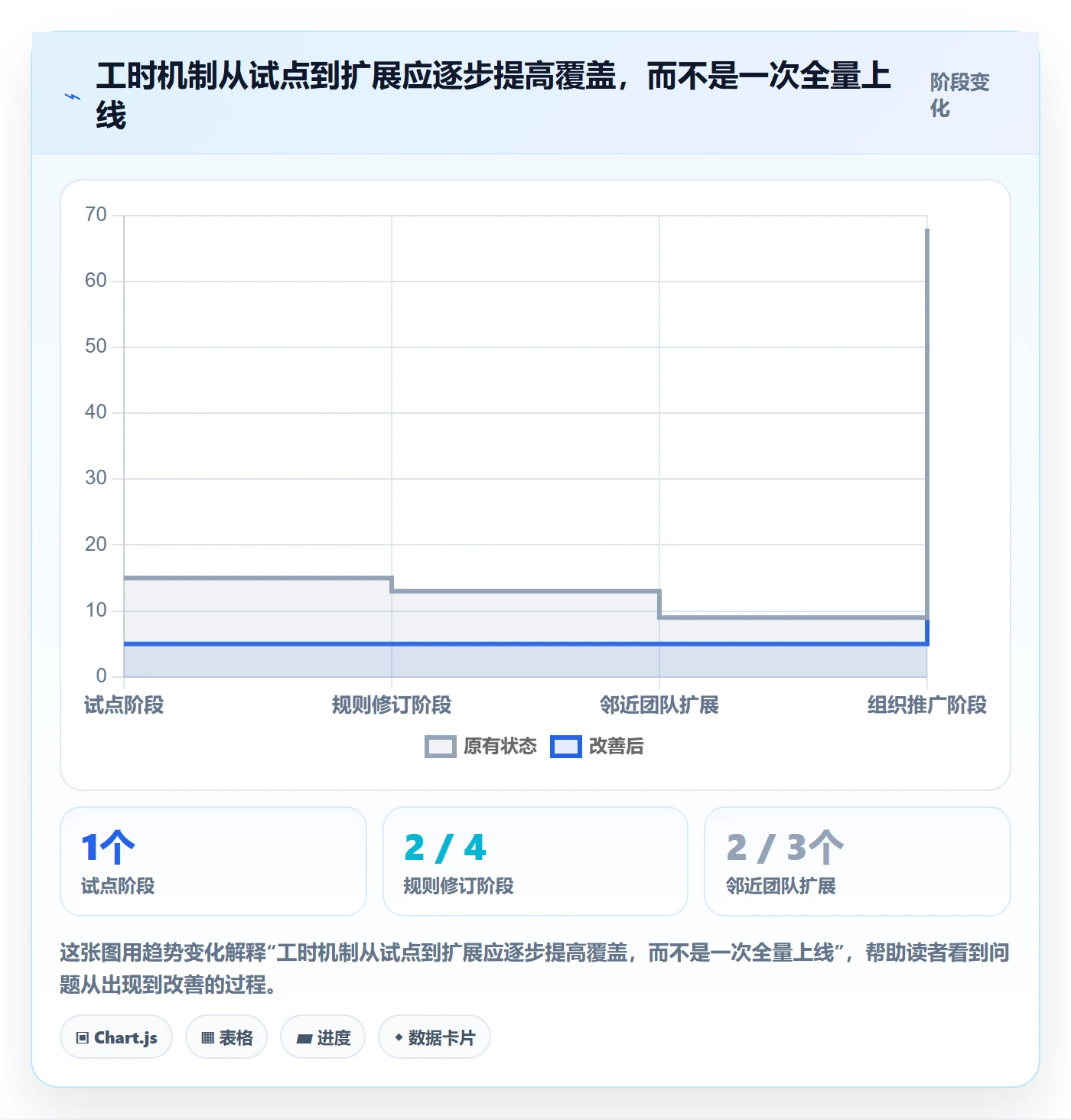
Task: Click the 试点阶段 x-axis label
Action: [124, 705]
